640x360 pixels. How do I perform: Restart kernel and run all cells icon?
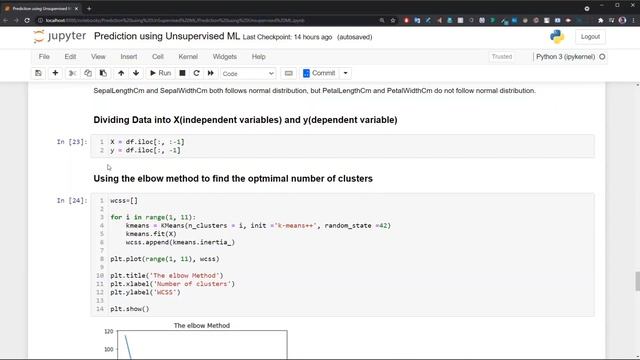[211, 73]
